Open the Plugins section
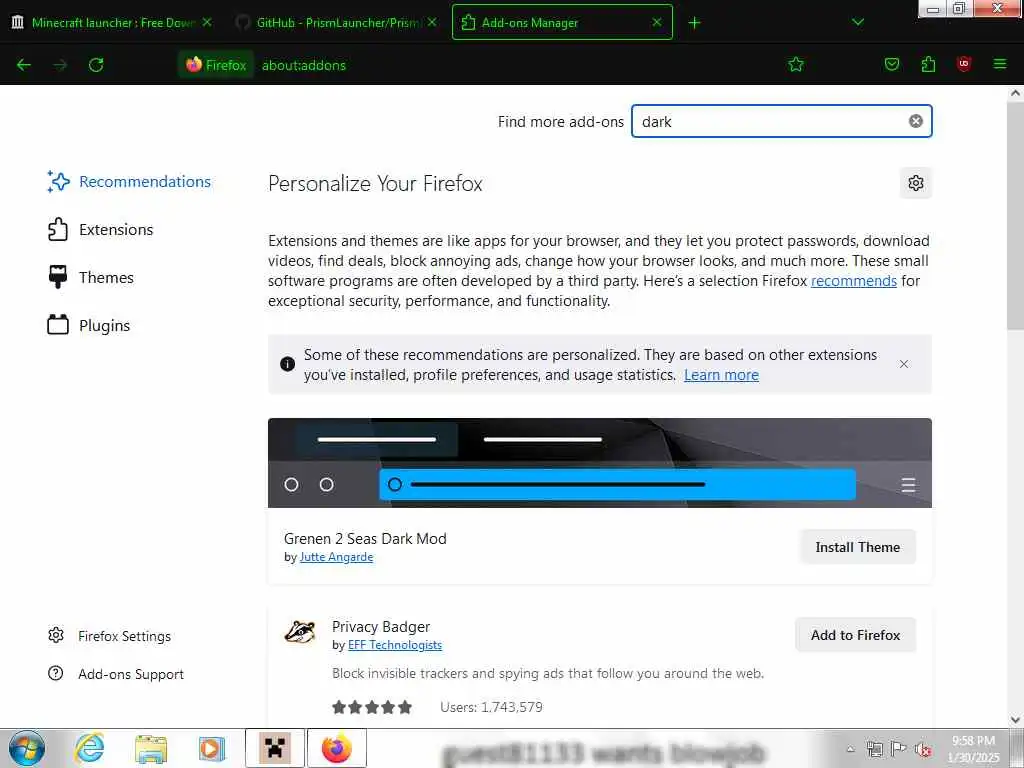 coord(89,325)
